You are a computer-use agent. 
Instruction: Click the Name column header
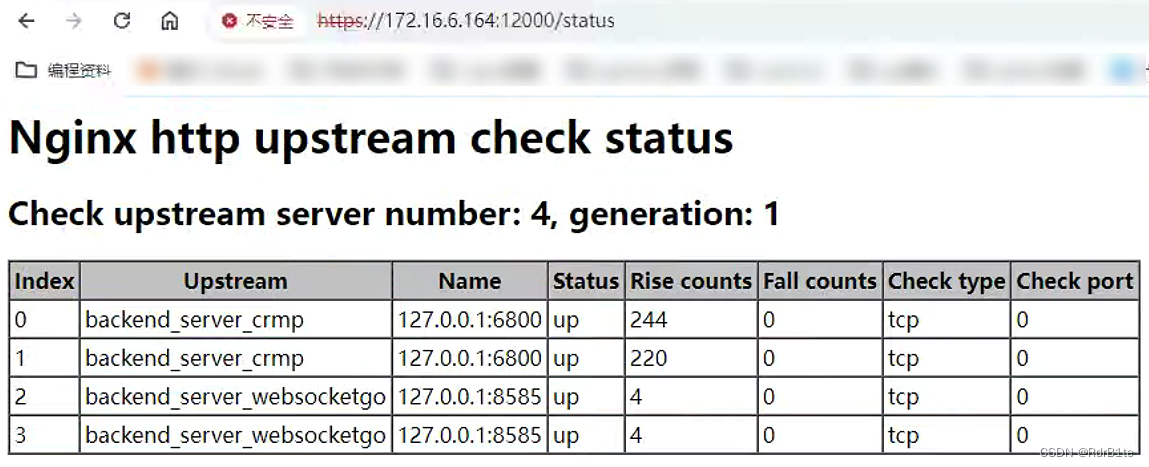[470, 281]
